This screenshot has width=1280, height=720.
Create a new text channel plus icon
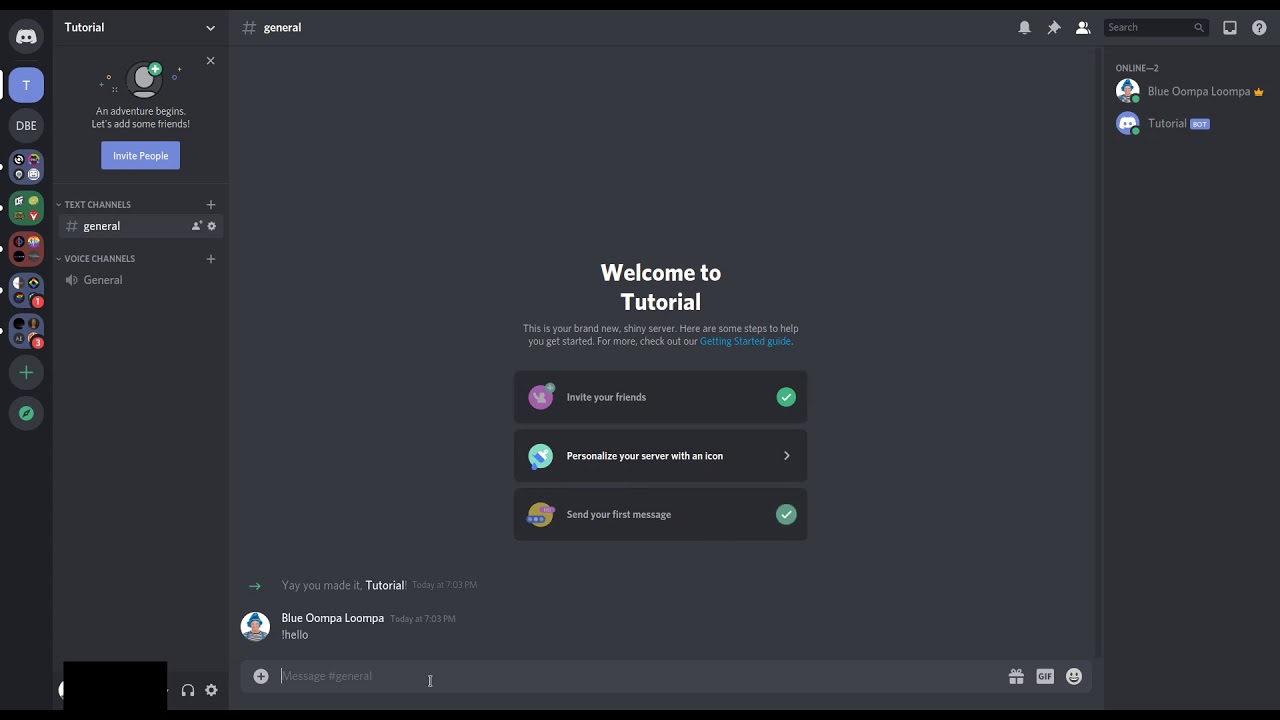tap(210, 205)
